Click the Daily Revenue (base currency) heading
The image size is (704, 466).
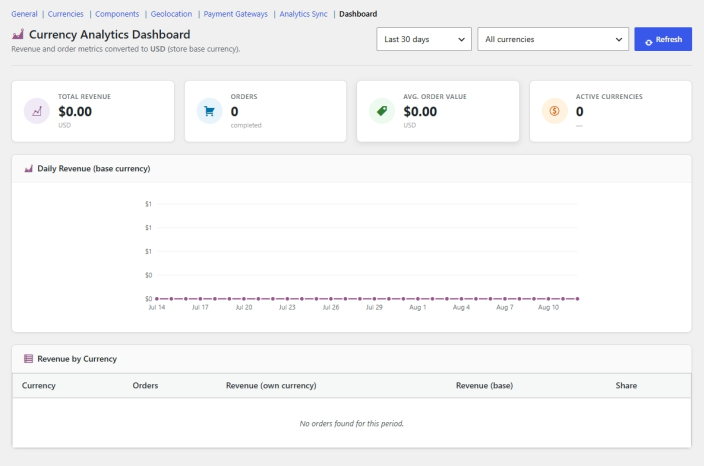(x=94, y=169)
